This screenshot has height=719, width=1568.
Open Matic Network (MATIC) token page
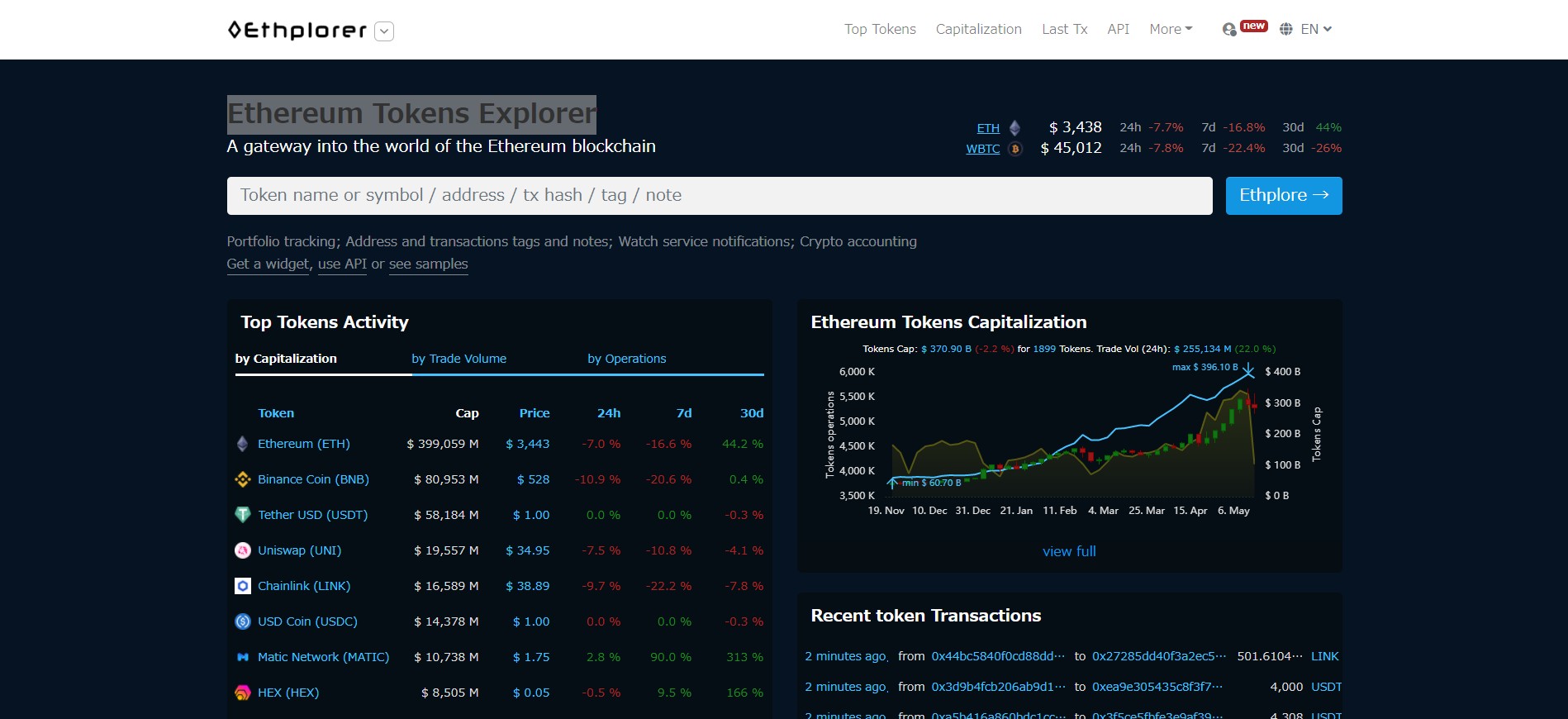click(x=323, y=657)
